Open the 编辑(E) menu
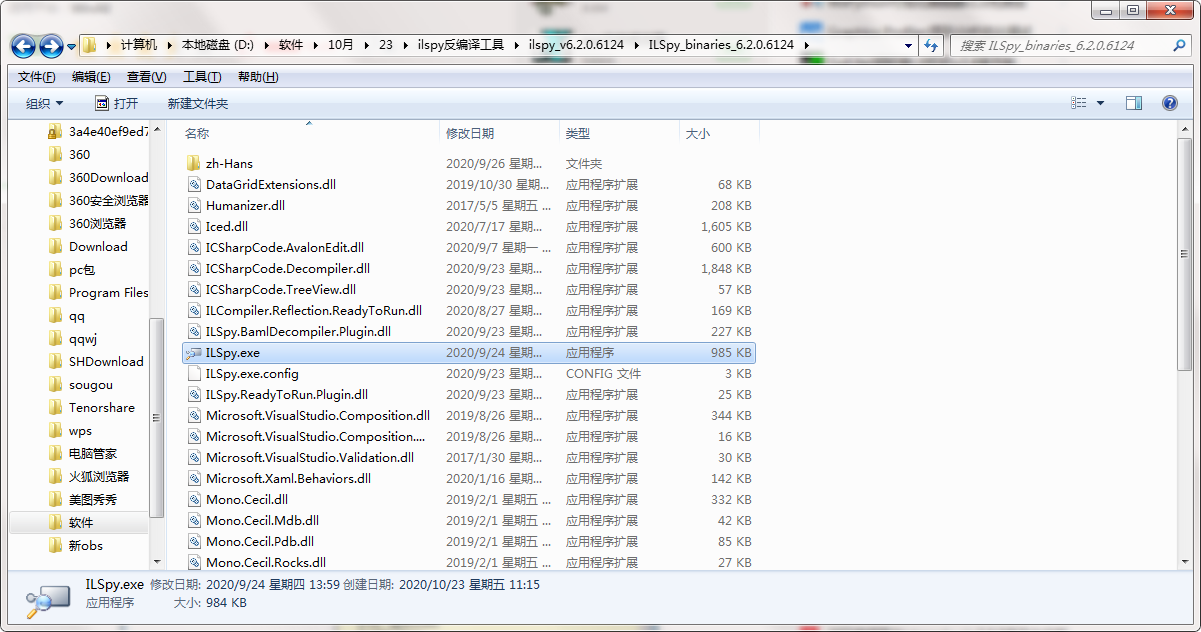The image size is (1201, 632). (91, 77)
